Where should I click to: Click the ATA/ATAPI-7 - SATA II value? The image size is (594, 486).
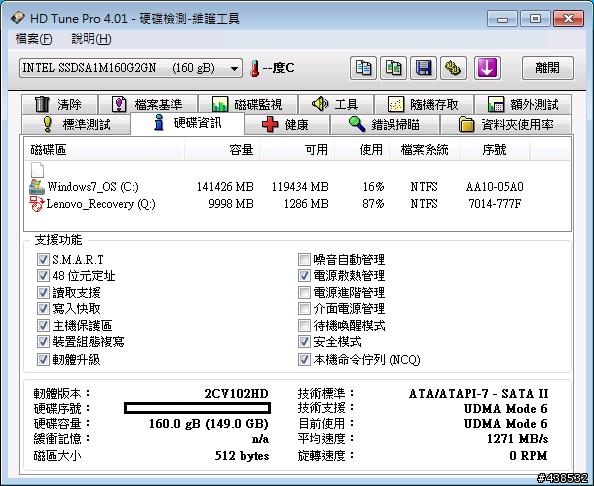(478, 394)
